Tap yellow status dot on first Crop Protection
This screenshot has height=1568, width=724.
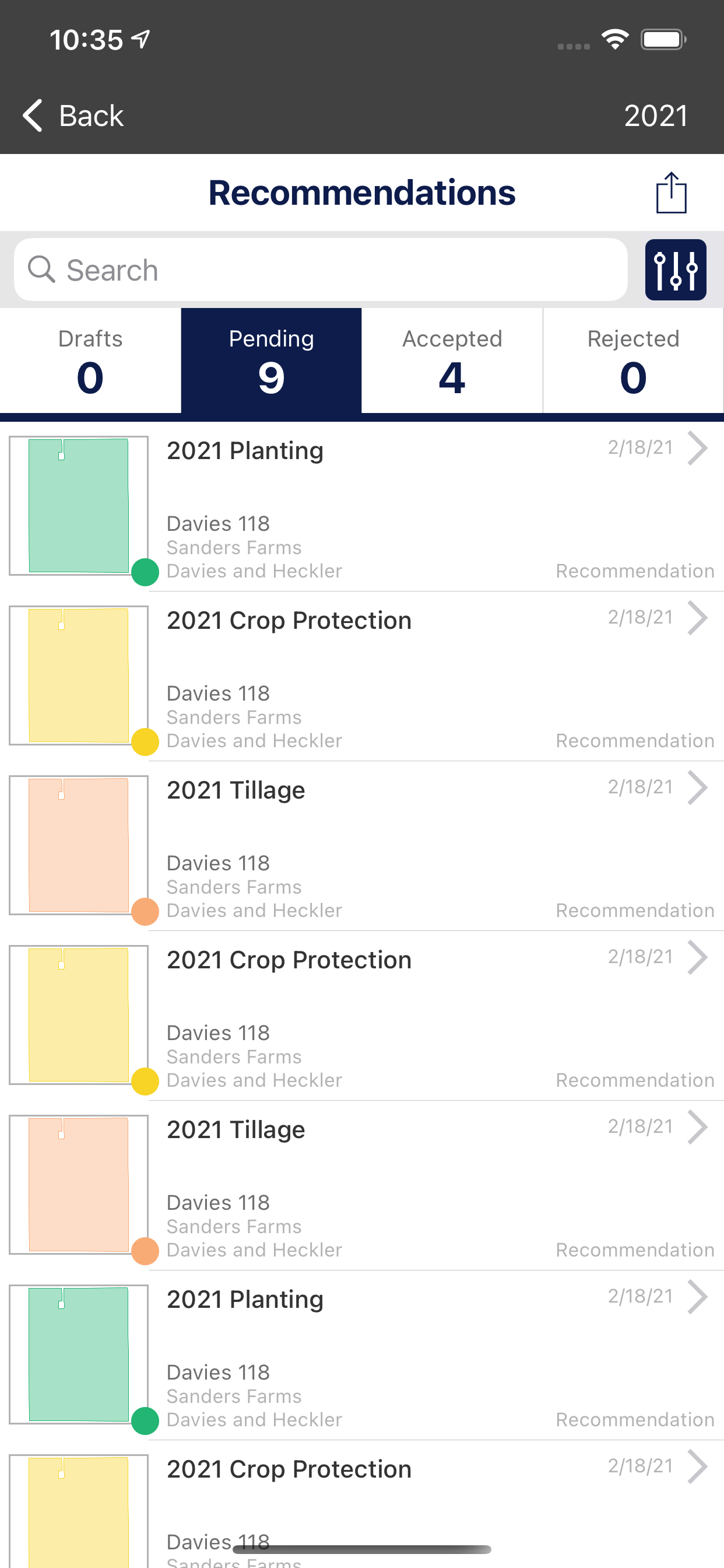pyautogui.click(x=145, y=741)
